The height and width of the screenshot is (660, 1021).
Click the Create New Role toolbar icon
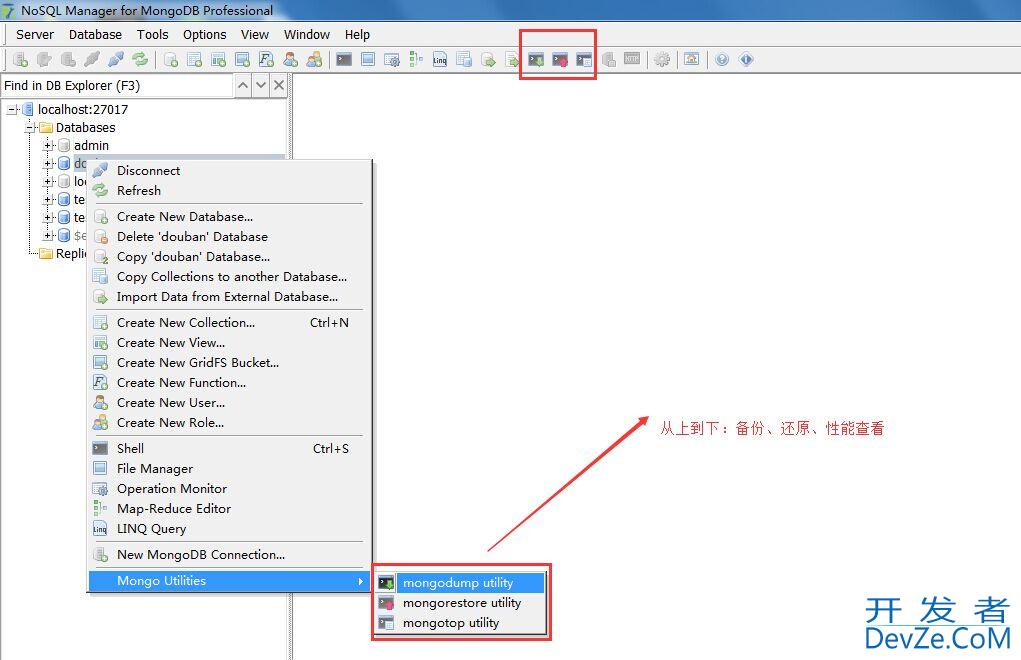tap(315, 60)
